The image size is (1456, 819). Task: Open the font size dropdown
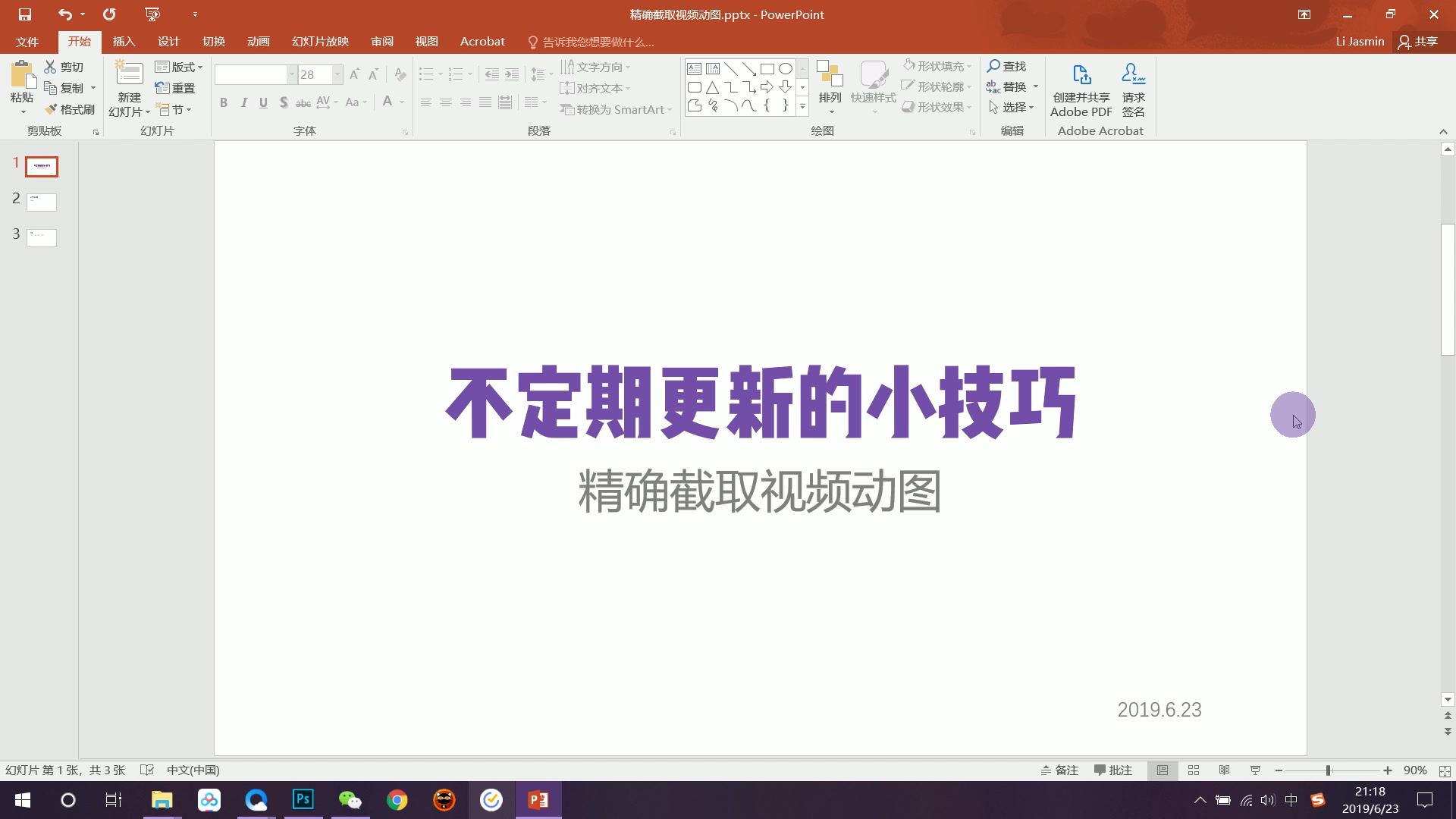(x=337, y=74)
